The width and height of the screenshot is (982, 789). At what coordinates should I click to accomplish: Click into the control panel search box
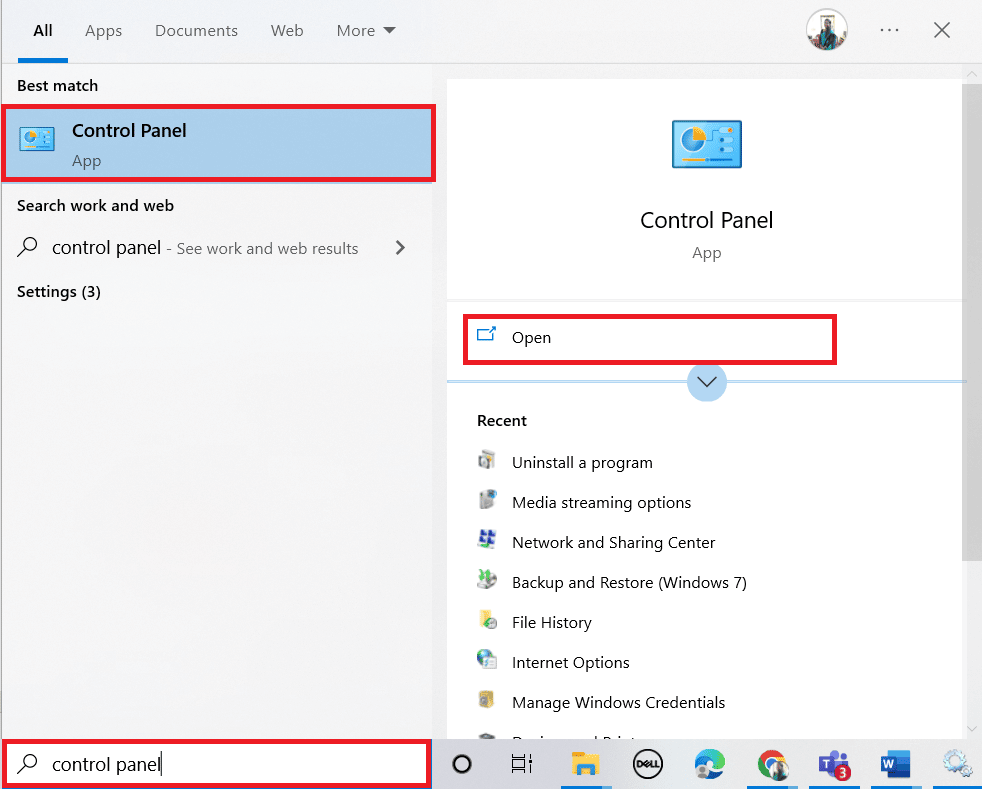pyautogui.click(x=218, y=764)
